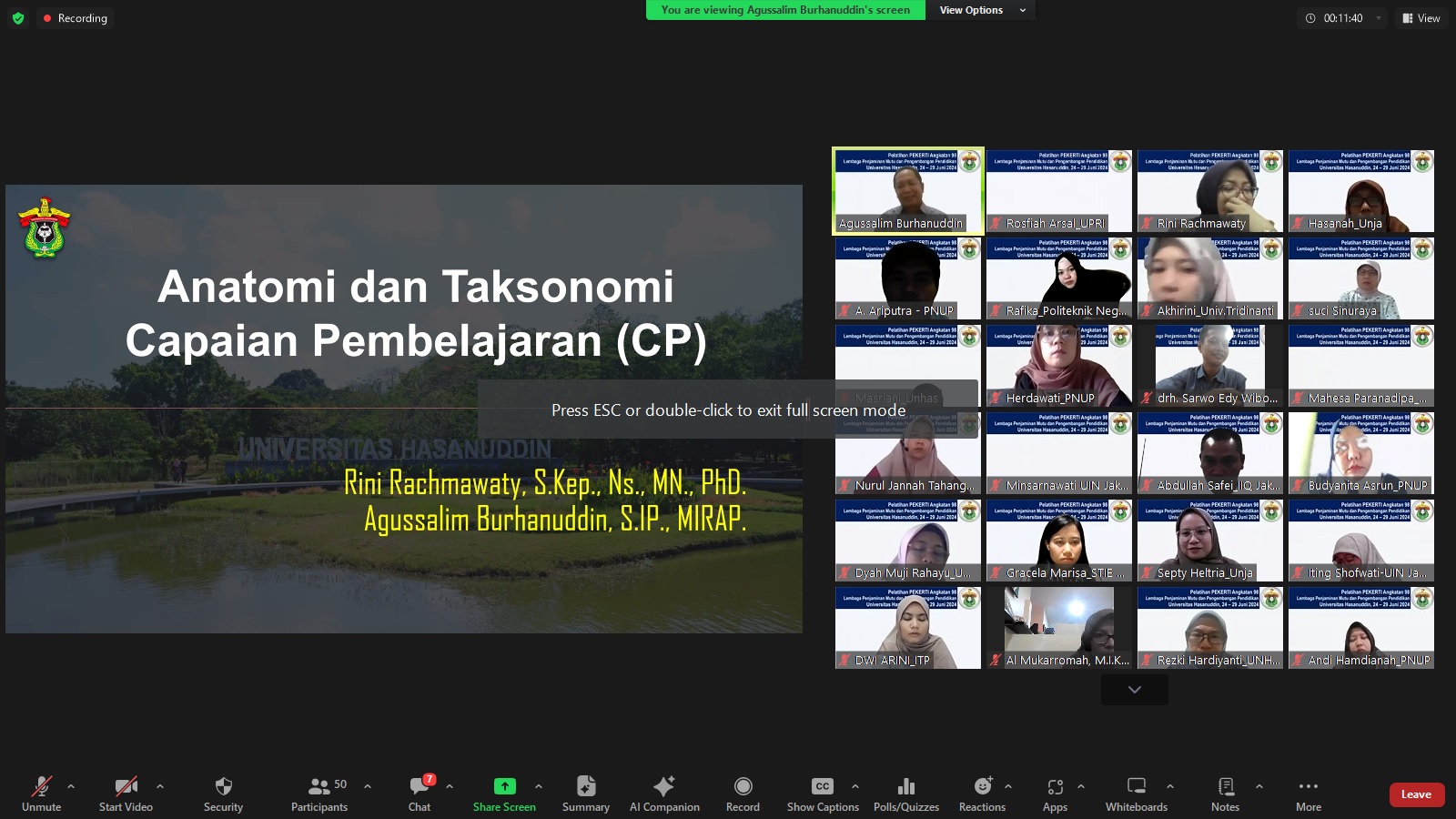This screenshot has height=819, width=1456.
Task: Select Dyah Muji Rahayu video tile
Action: point(908,541)
